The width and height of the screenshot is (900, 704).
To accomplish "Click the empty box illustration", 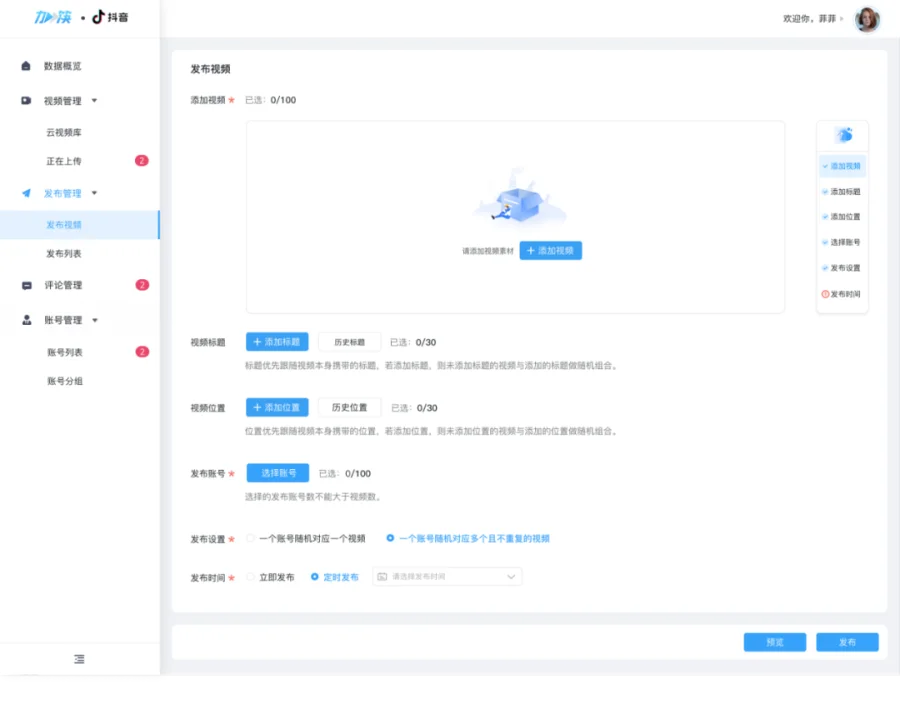I will (519, 198).
